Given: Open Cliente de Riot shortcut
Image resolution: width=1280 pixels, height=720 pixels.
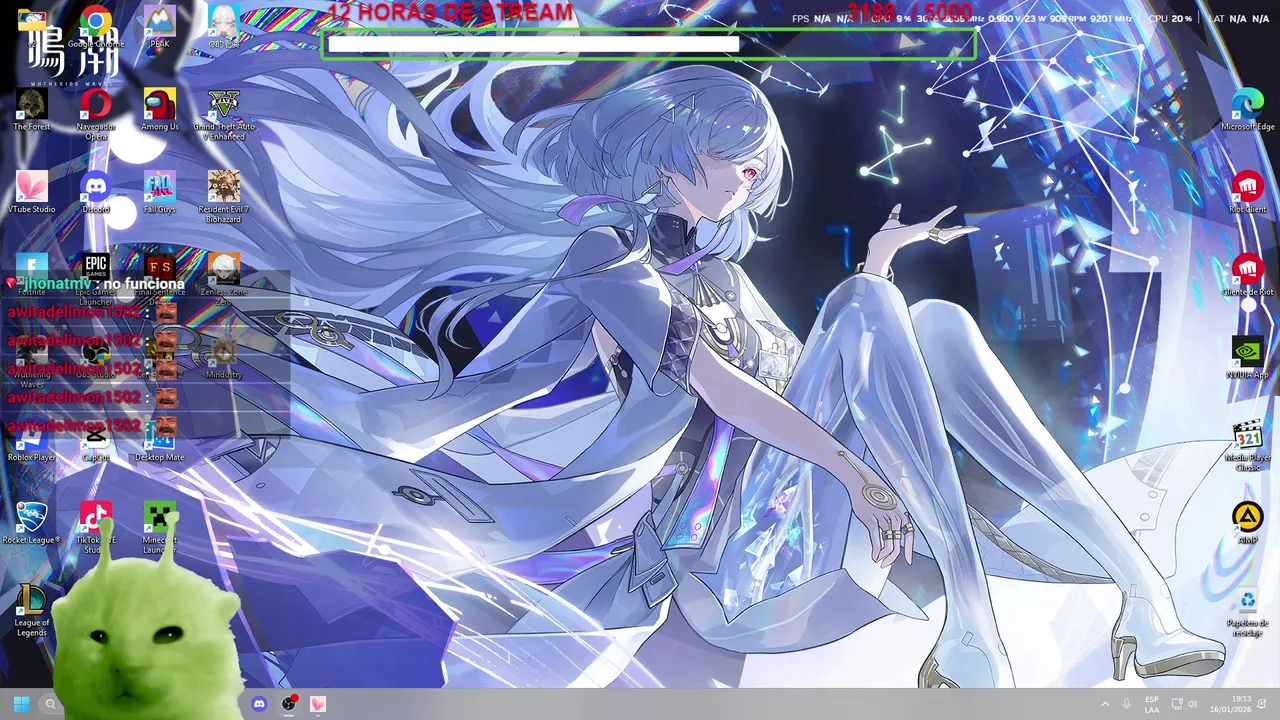Looking at the screenshot, I should click(x=1248, y=274).
